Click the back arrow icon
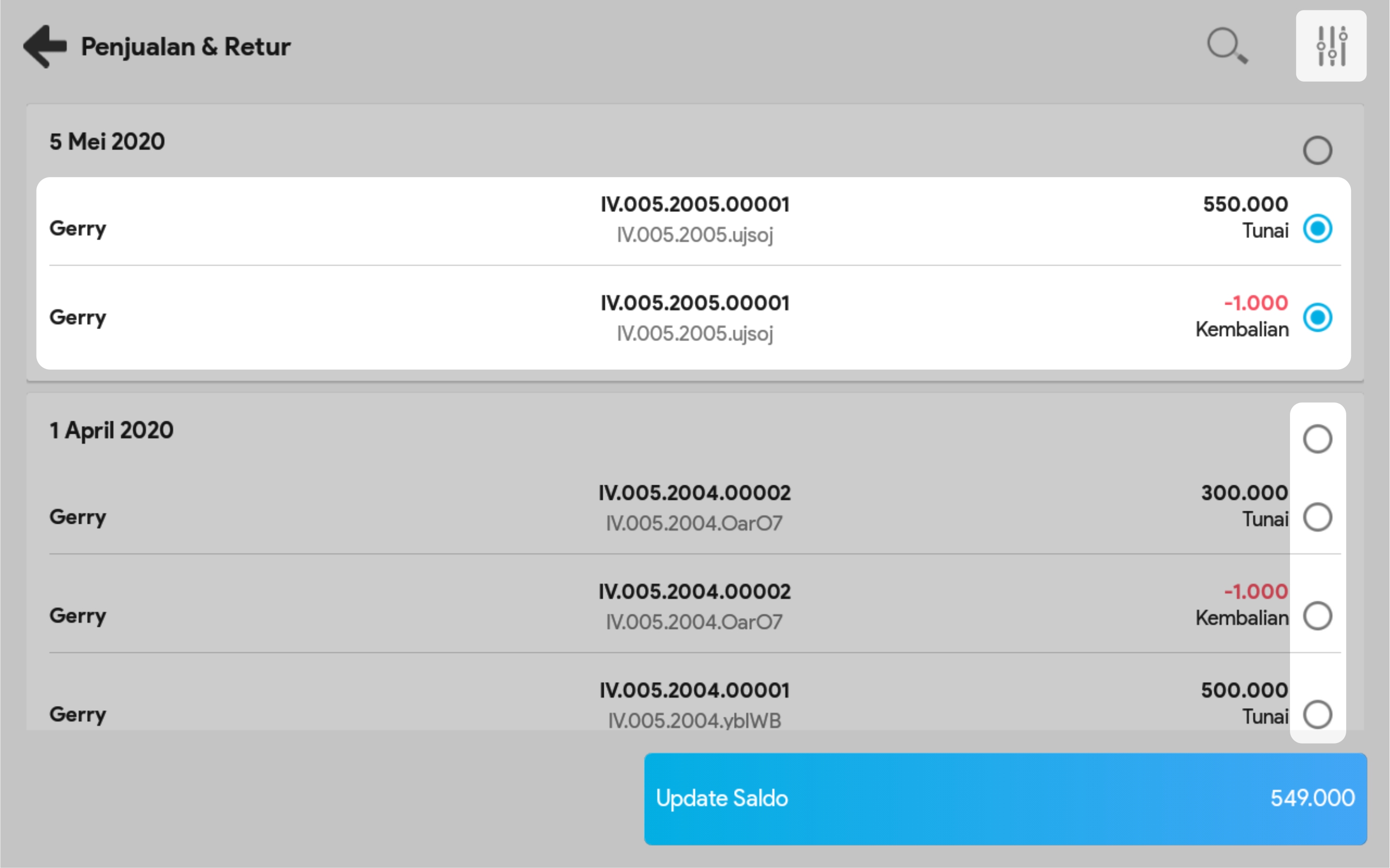The width and height of the screenshot is (1390, 868). 45,46
